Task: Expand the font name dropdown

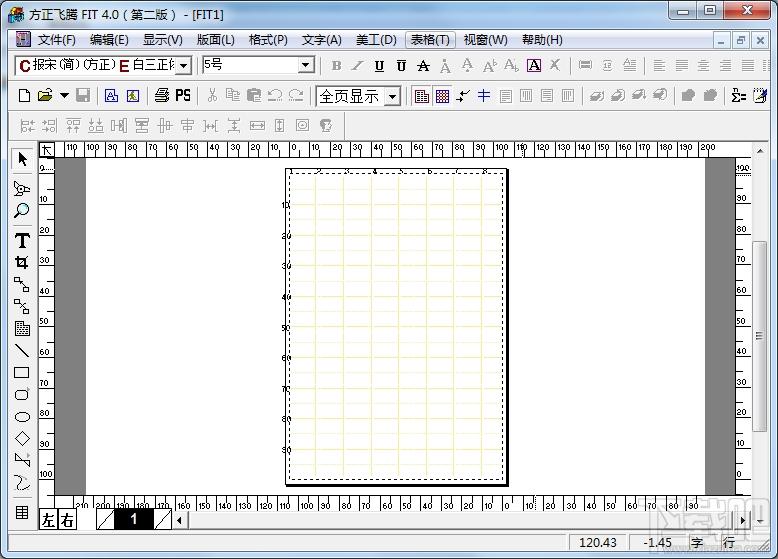Action: click(184, 65)
